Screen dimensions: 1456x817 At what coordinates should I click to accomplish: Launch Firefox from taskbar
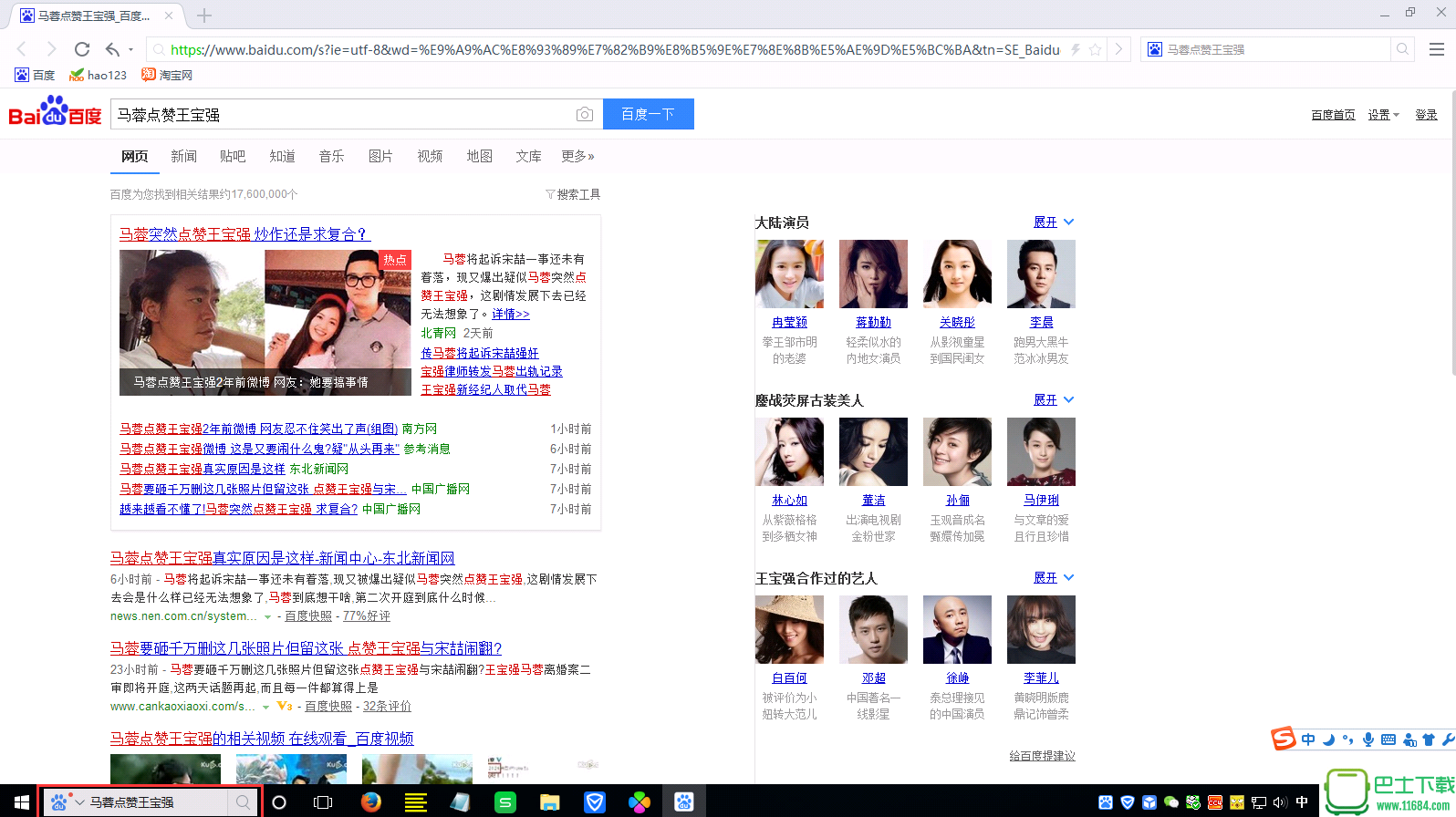370,802
